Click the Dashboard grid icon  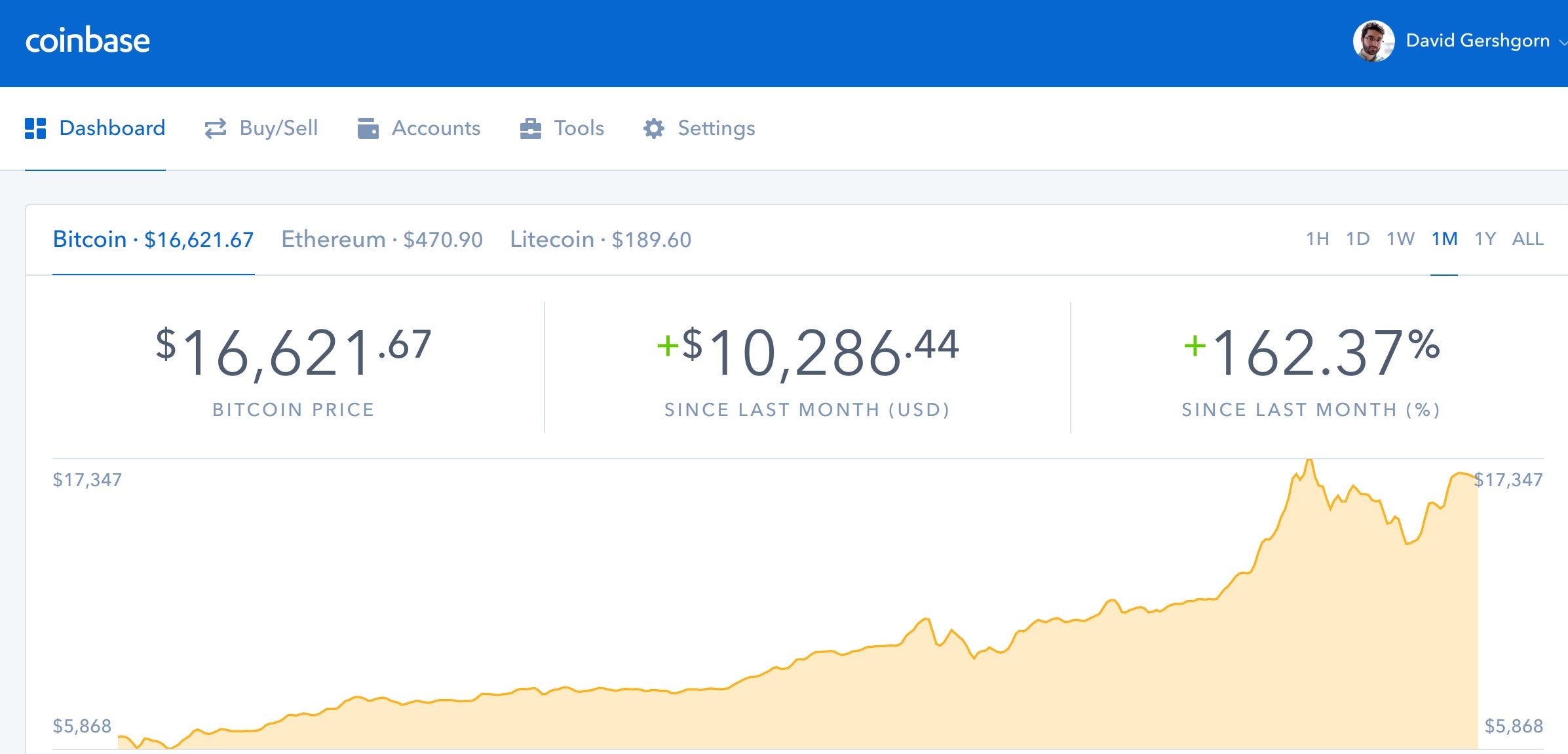tap(36, 128)
